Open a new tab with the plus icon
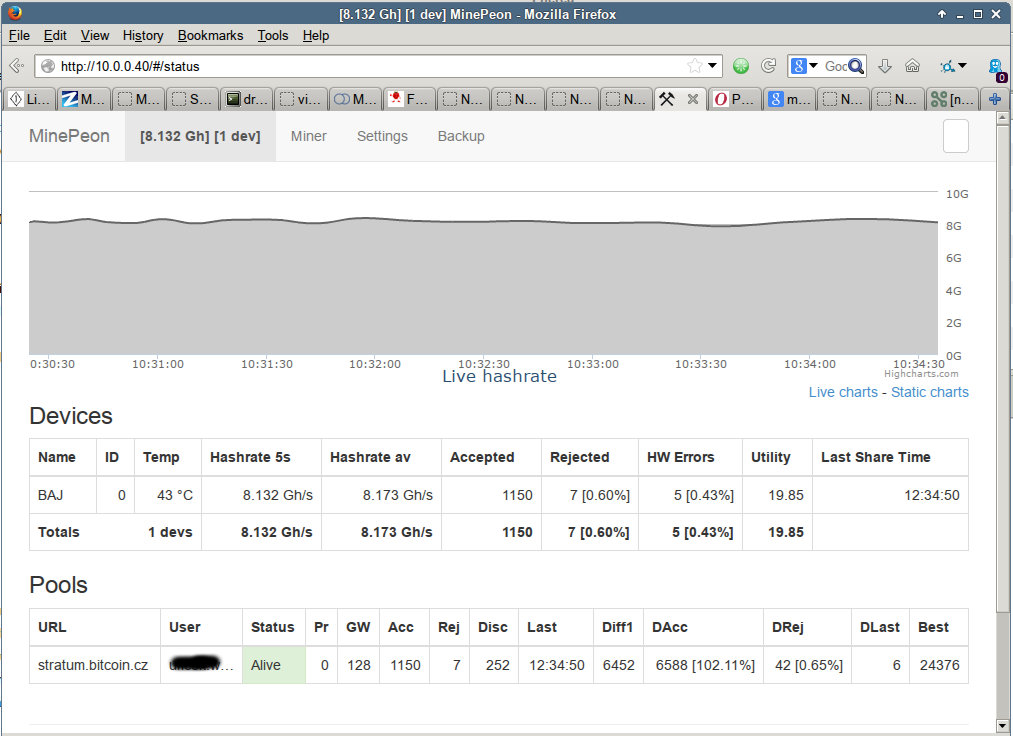The width and height of the screenshot is (1013, 736). 994,99
